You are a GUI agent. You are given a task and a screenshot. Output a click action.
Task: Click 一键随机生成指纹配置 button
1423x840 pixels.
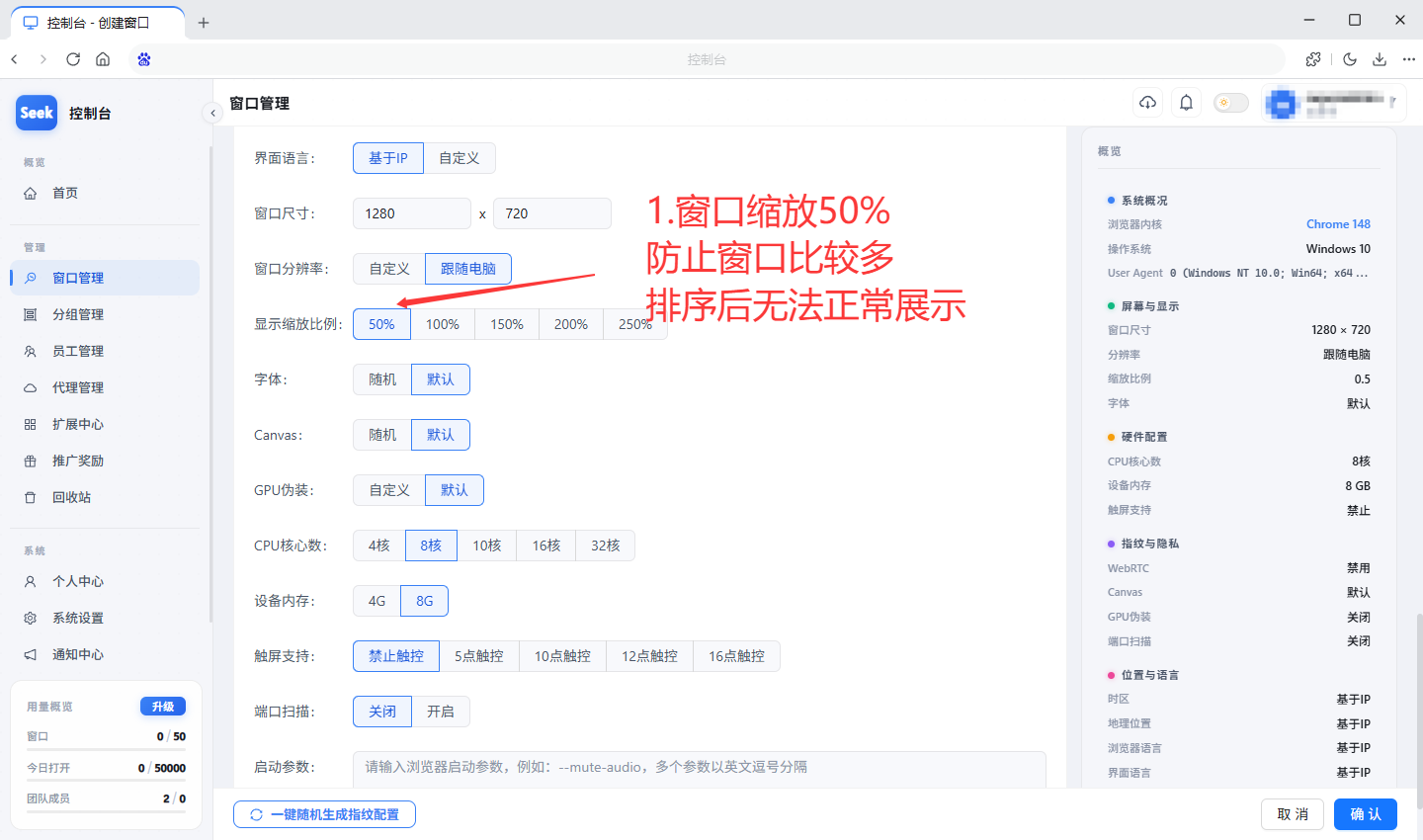click(324, 814)
